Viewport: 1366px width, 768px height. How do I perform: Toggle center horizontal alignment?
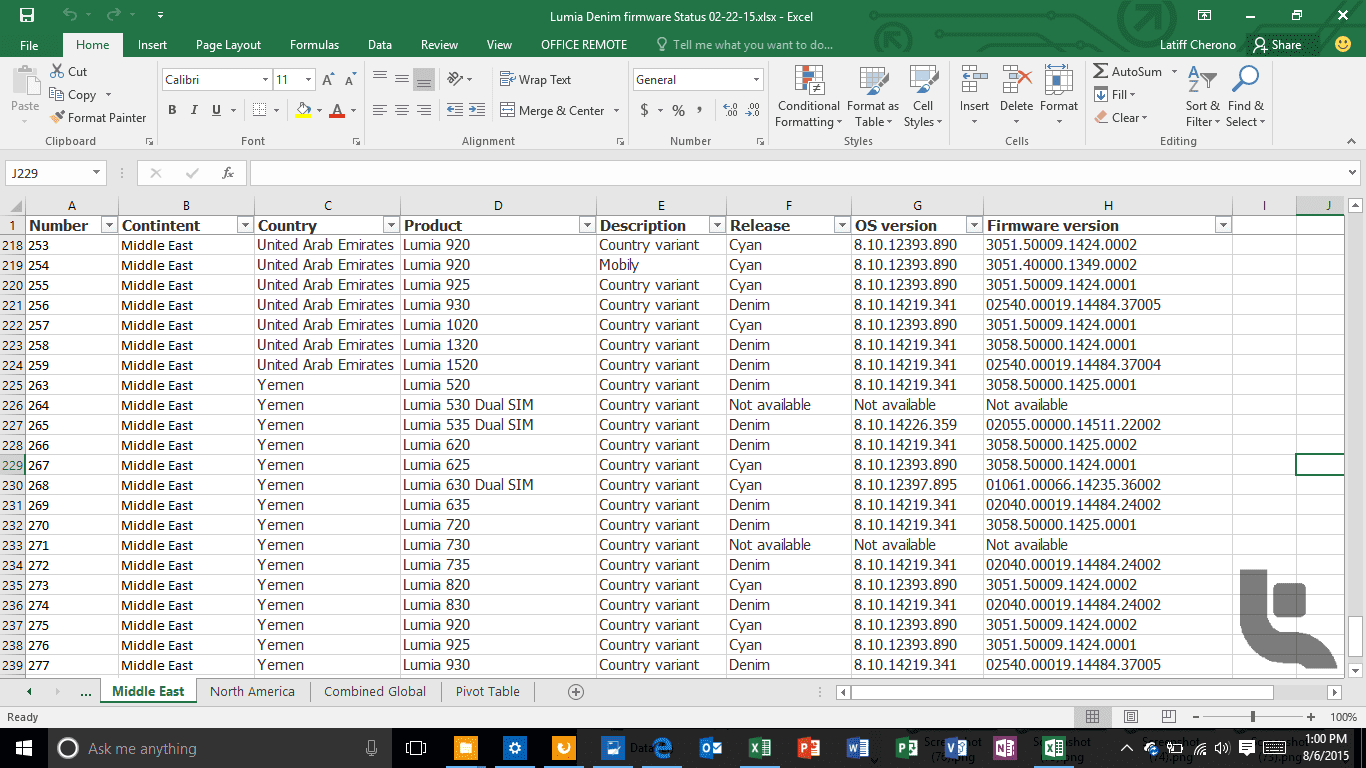(x=402, y=111)
